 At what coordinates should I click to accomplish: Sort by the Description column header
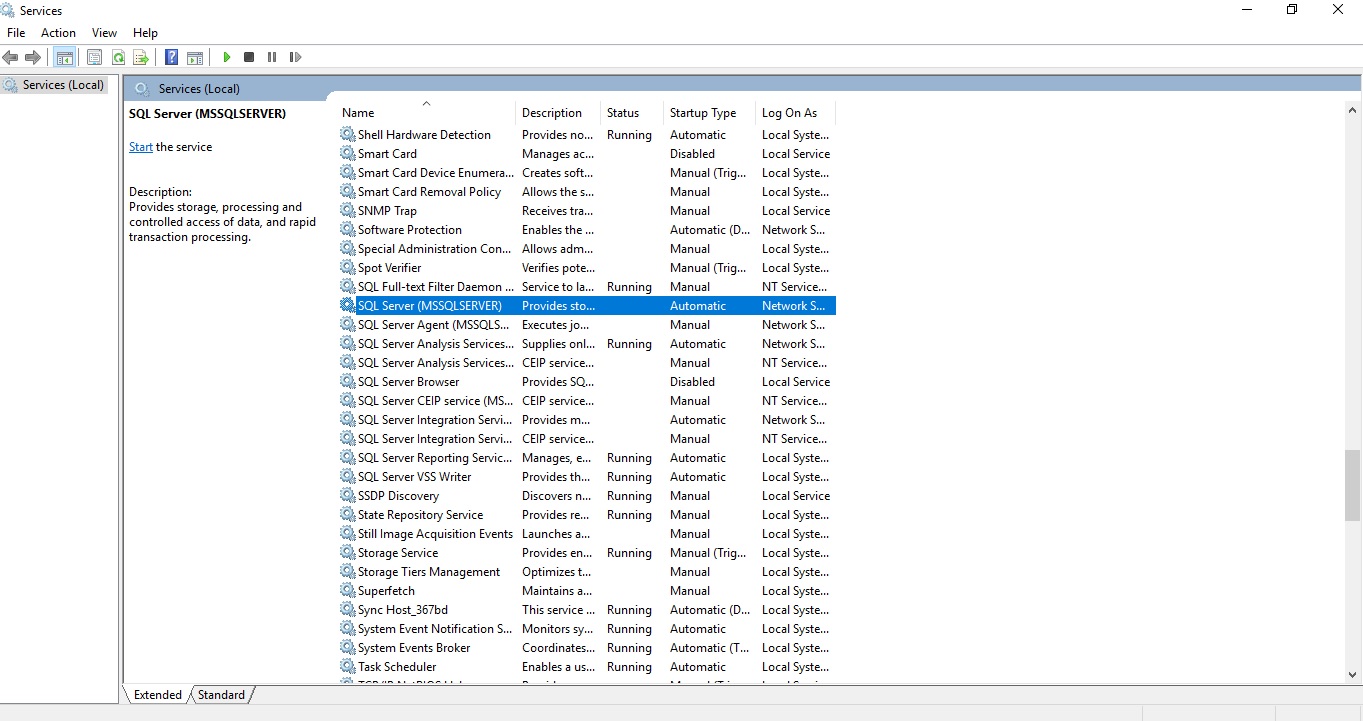tap(559, 112)
